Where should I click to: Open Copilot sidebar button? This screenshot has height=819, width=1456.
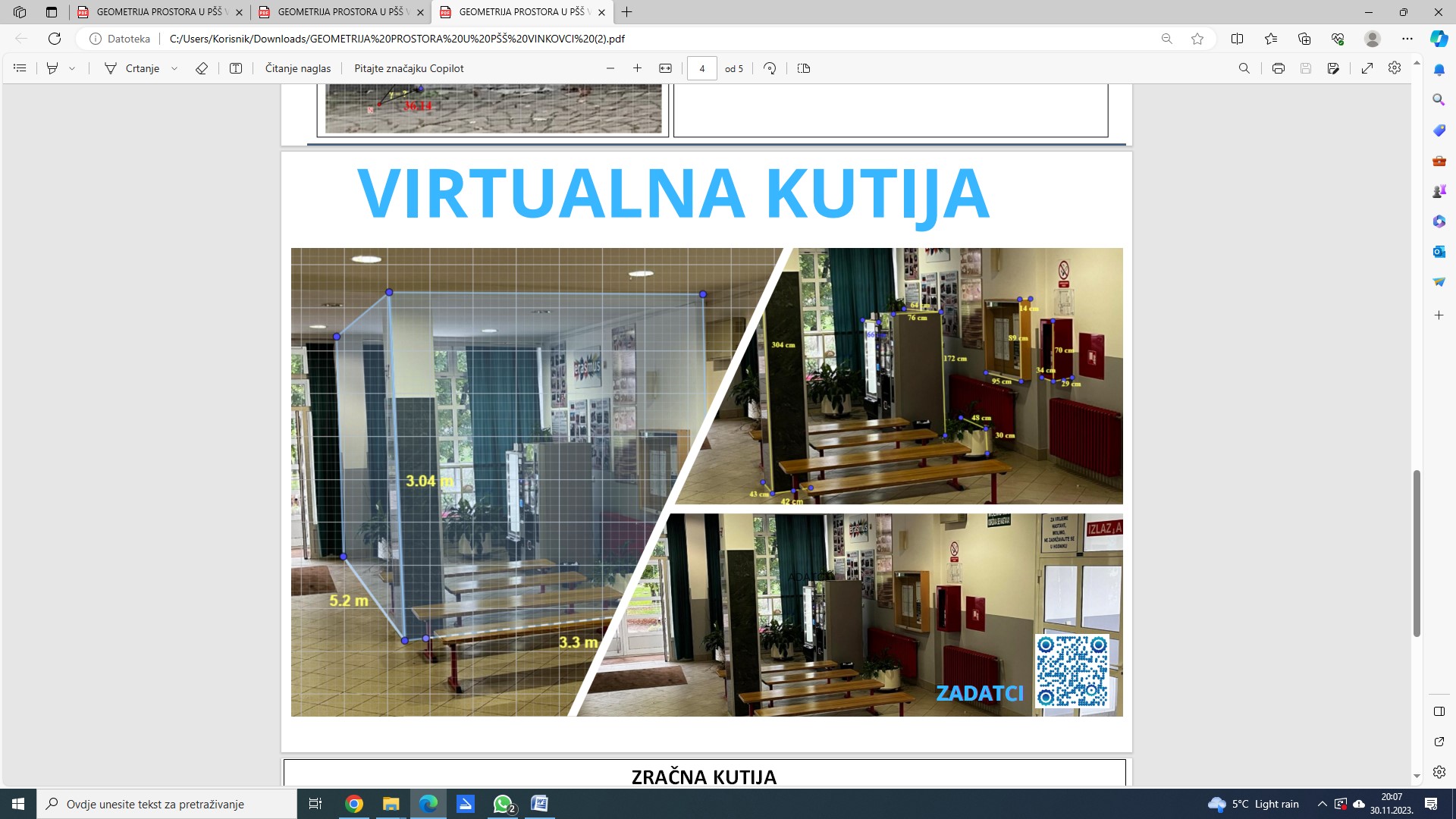1439,39
